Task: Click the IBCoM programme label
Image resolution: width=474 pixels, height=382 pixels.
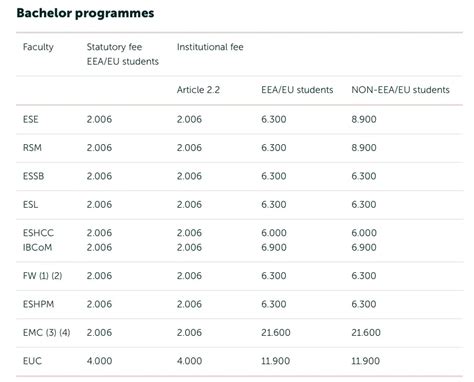Action: pos(37,247)
